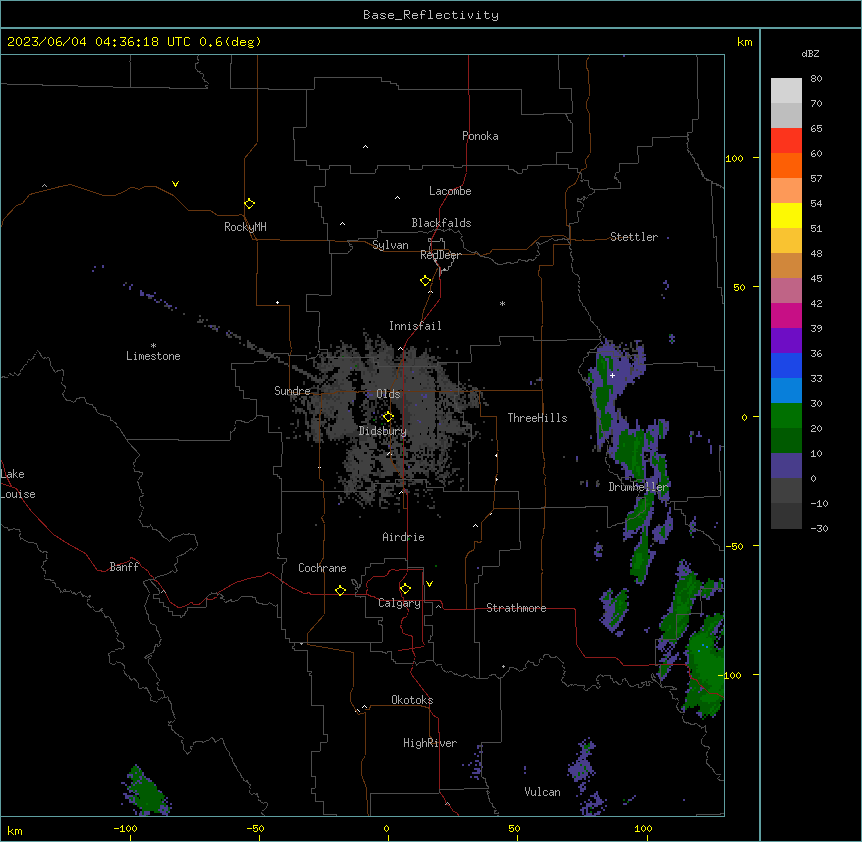Click the yellow marker below Cochrane
This screenshot has height=842, width=862.
coord(340,590)
